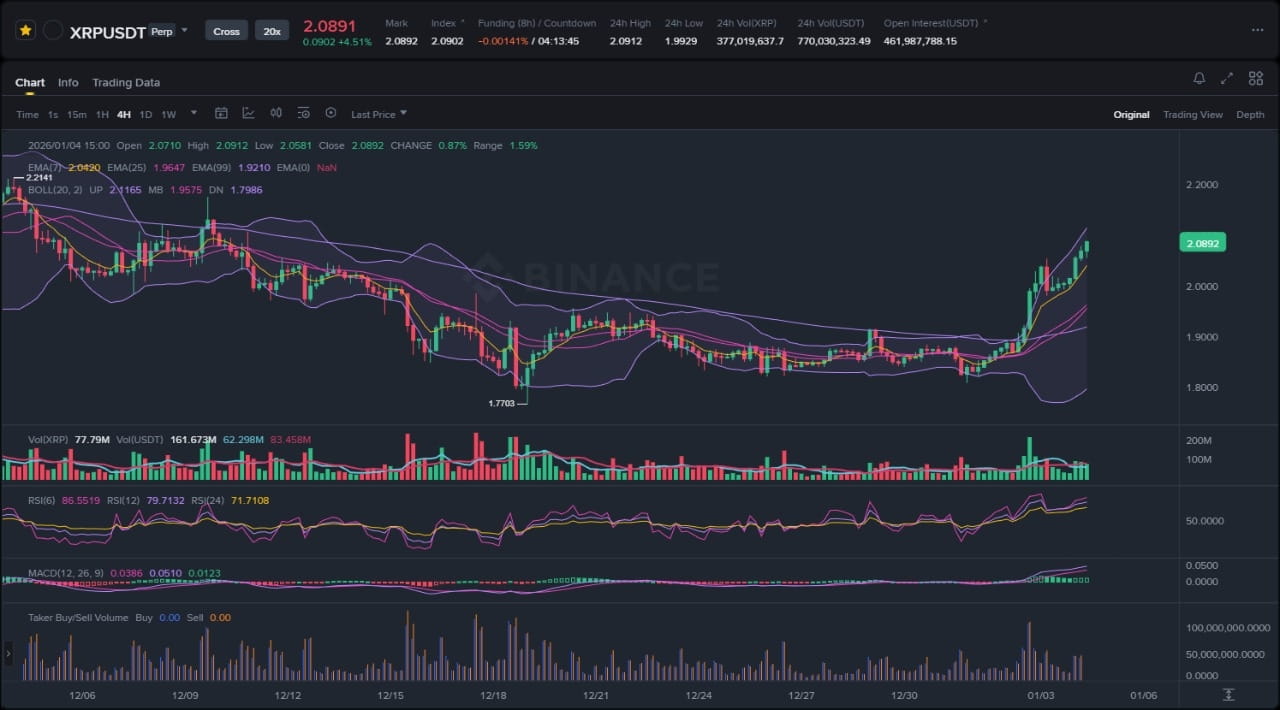This screenshot has width=1280, height=710.
Task: Open the Trading Data tab
Action: pos(126,83)
